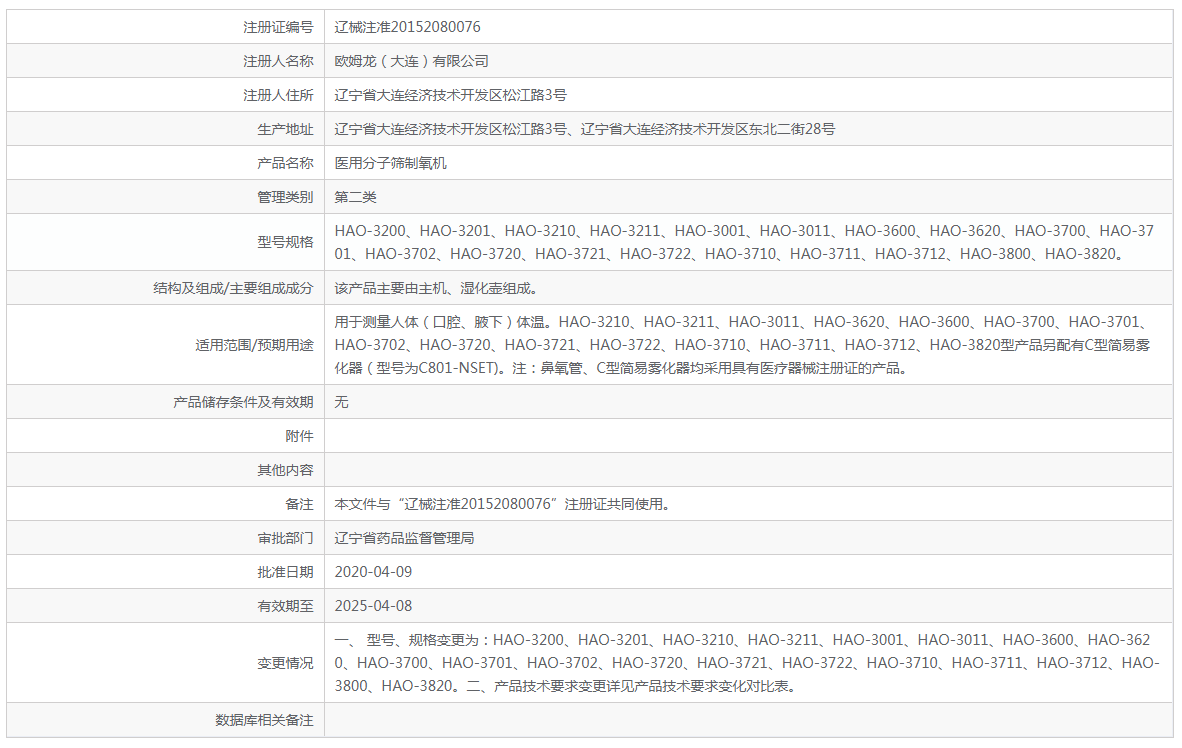The height and width of the screenshot is (748, 1182).
Task: Click remark text 本文件与…注册证共同使用
Action: (502, 504)
